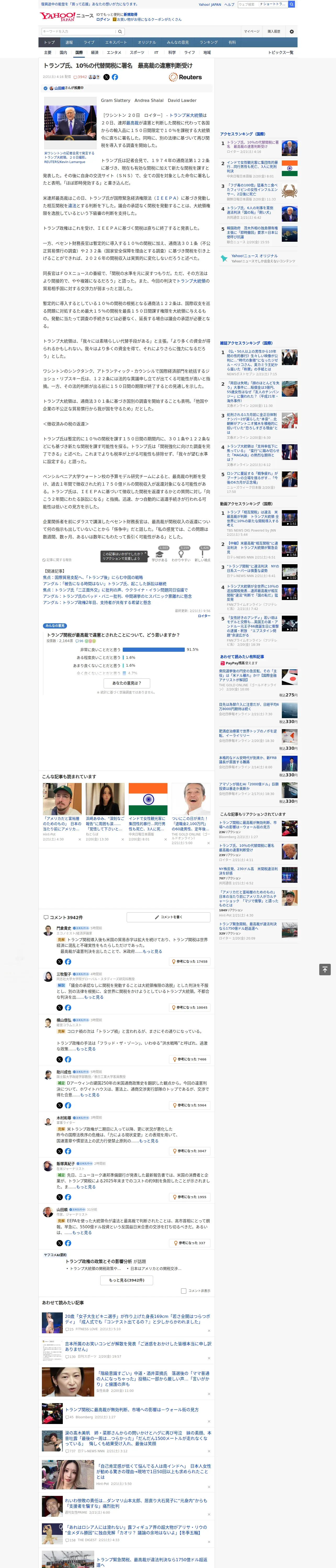The height and width of the screenshot is (1568, 336).
Task: Click the Facebook share icon under 三牧聖子's comment
Action: (68, 1007)
